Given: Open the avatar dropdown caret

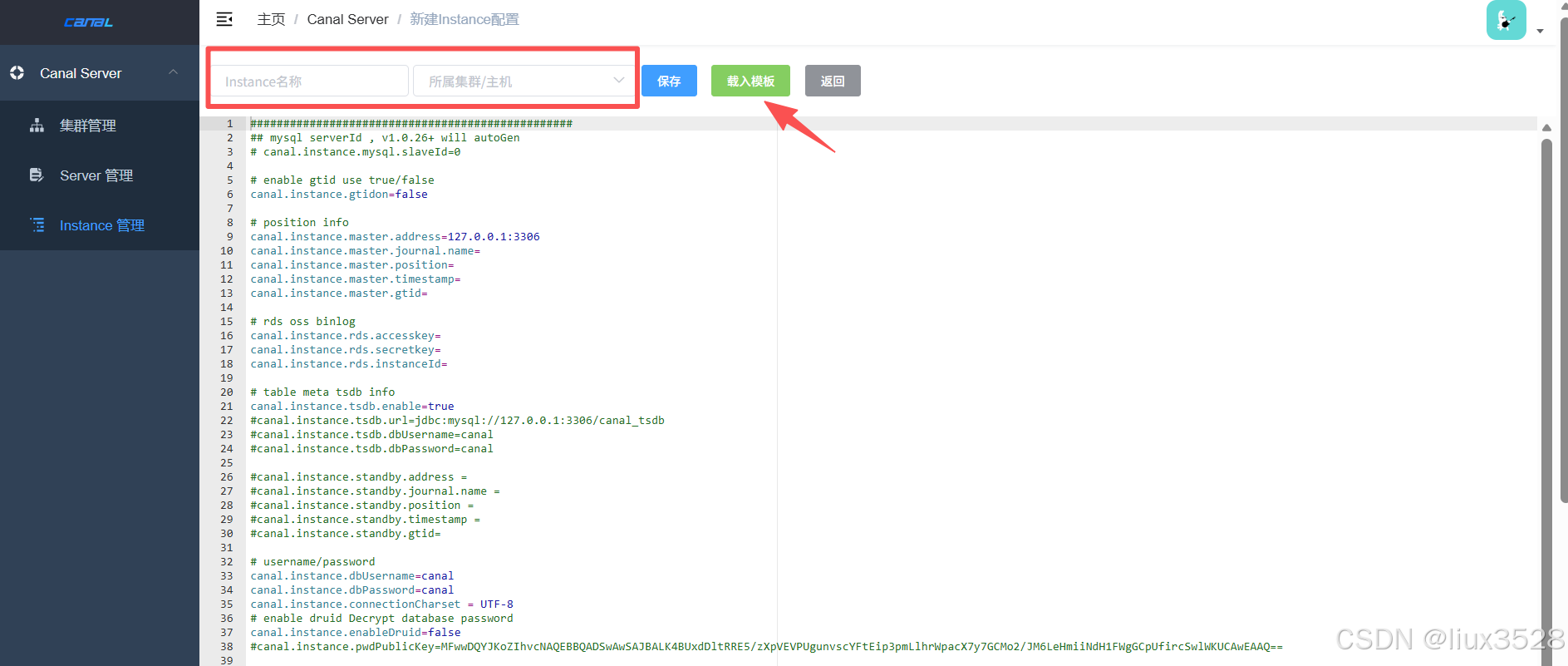Looking at the screenshot, I should [x=1540, y=31].
